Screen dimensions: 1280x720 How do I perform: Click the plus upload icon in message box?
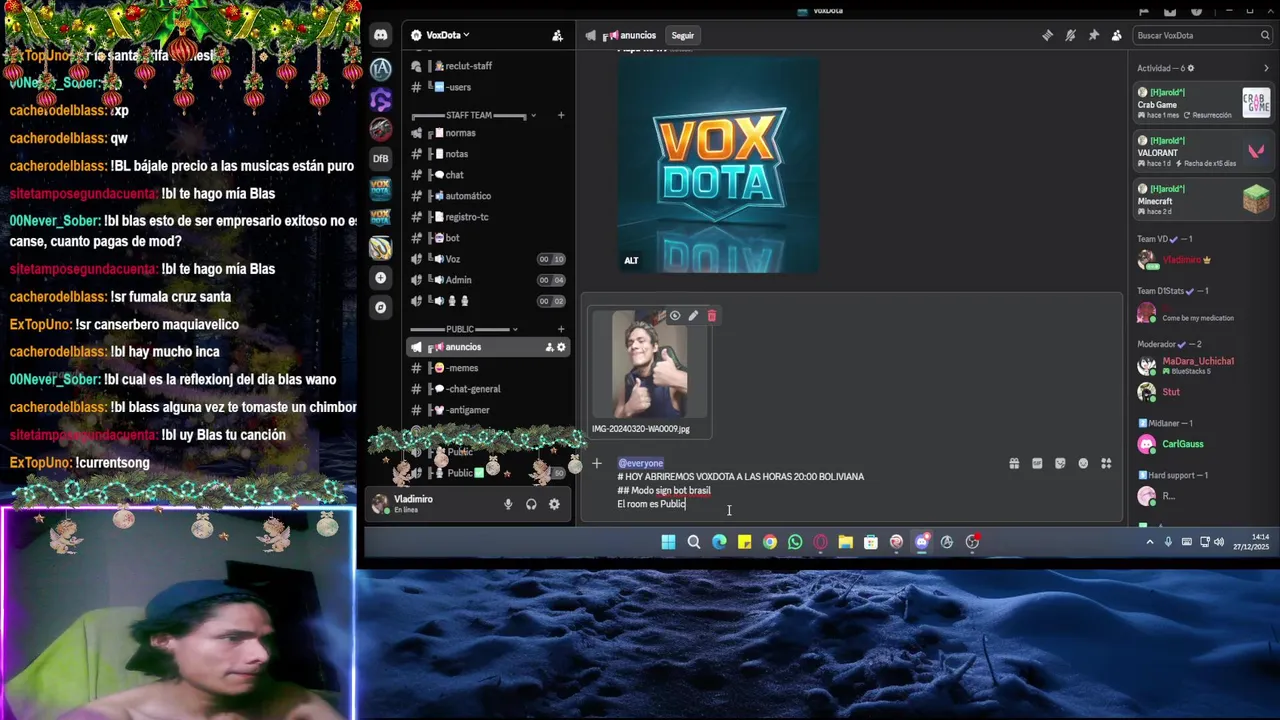597,463
